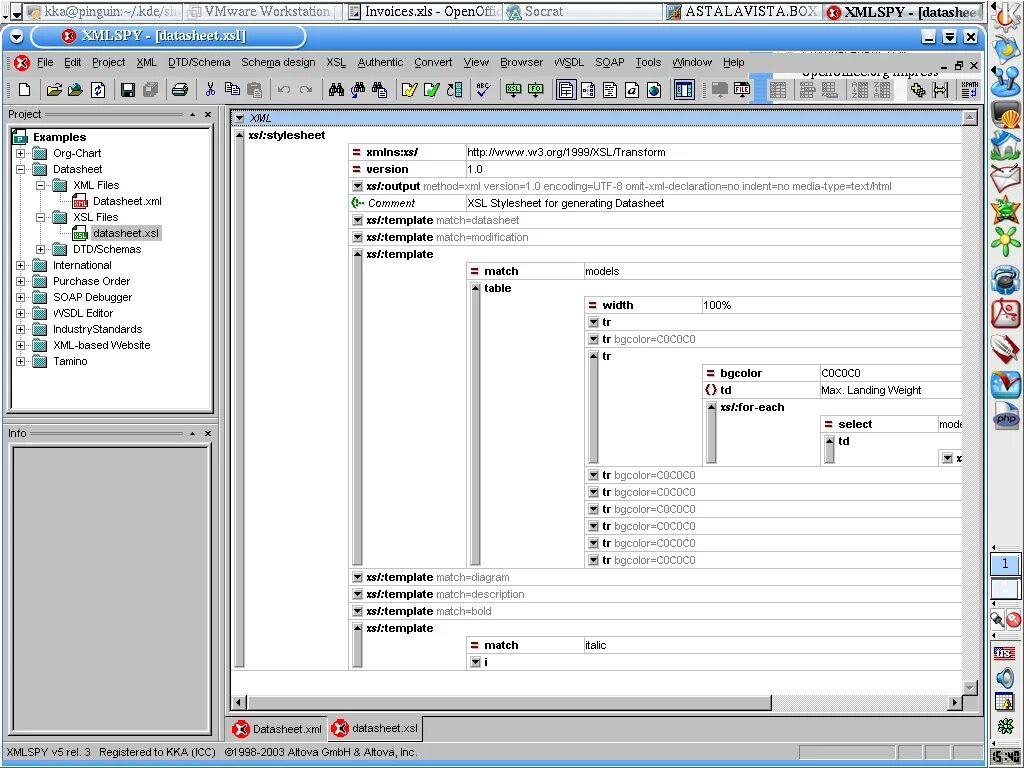Select Datasheet.xml in project tree
This screenshot has width=1024, height=768.
point(127,201)
